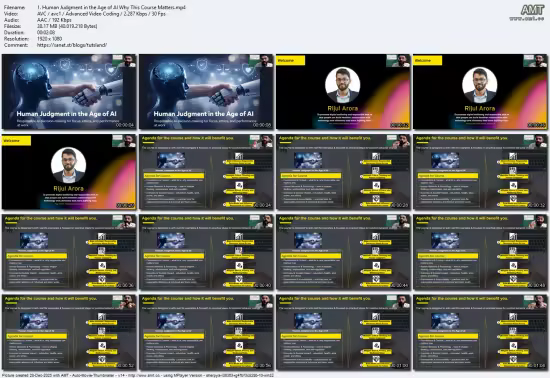550x378 pixels.
Task: Open the thumbnail at timestamp 00:00:08
Action: click(206, 92)
